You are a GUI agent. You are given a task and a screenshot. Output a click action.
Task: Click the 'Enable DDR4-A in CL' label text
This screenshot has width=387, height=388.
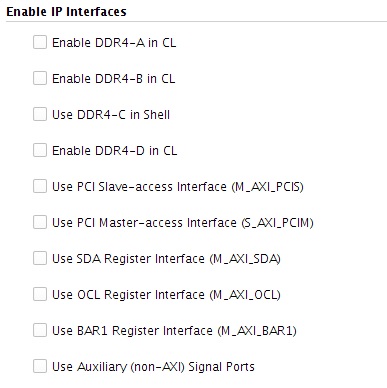114,43
